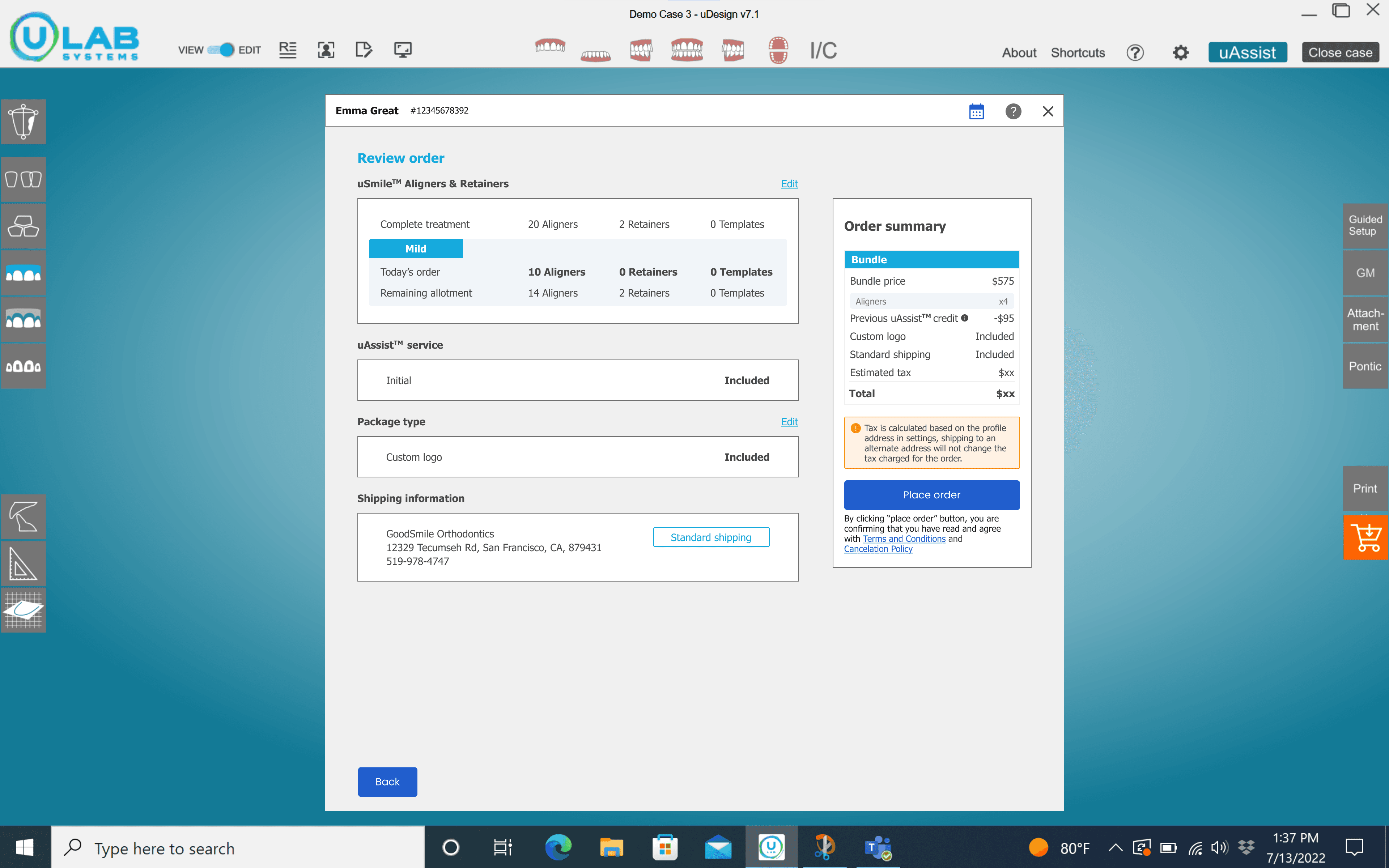Edit the uSmile Aligners & Retainers section
The width and height of the screenshot is (1389, 868).
coord(789,184)
